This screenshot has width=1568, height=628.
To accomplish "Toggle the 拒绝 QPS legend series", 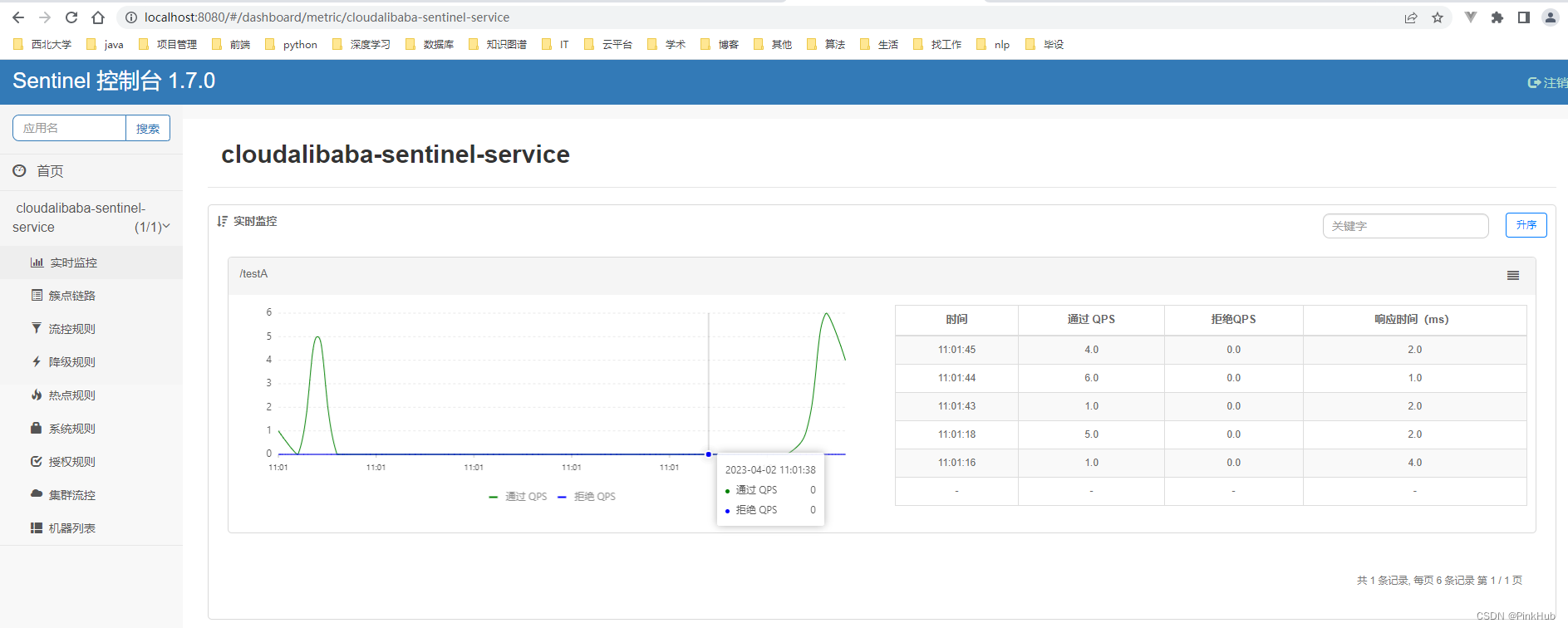I will [587, 497].
